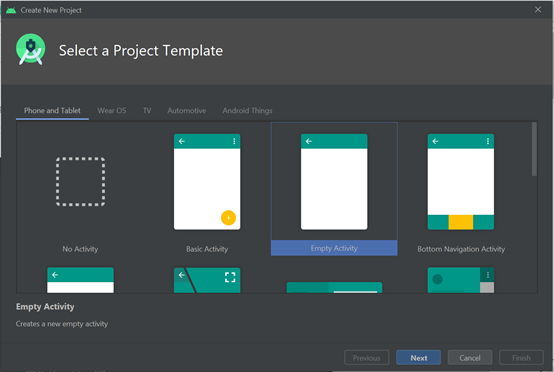Select the navigation drawer style template thumbnail
This screenshot has width=554, height=372.
coord(461,280)
